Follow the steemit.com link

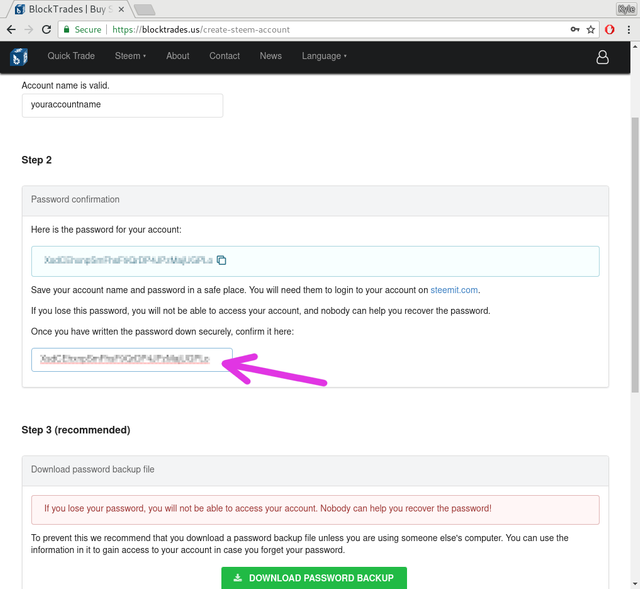click(x=454, y=290)
